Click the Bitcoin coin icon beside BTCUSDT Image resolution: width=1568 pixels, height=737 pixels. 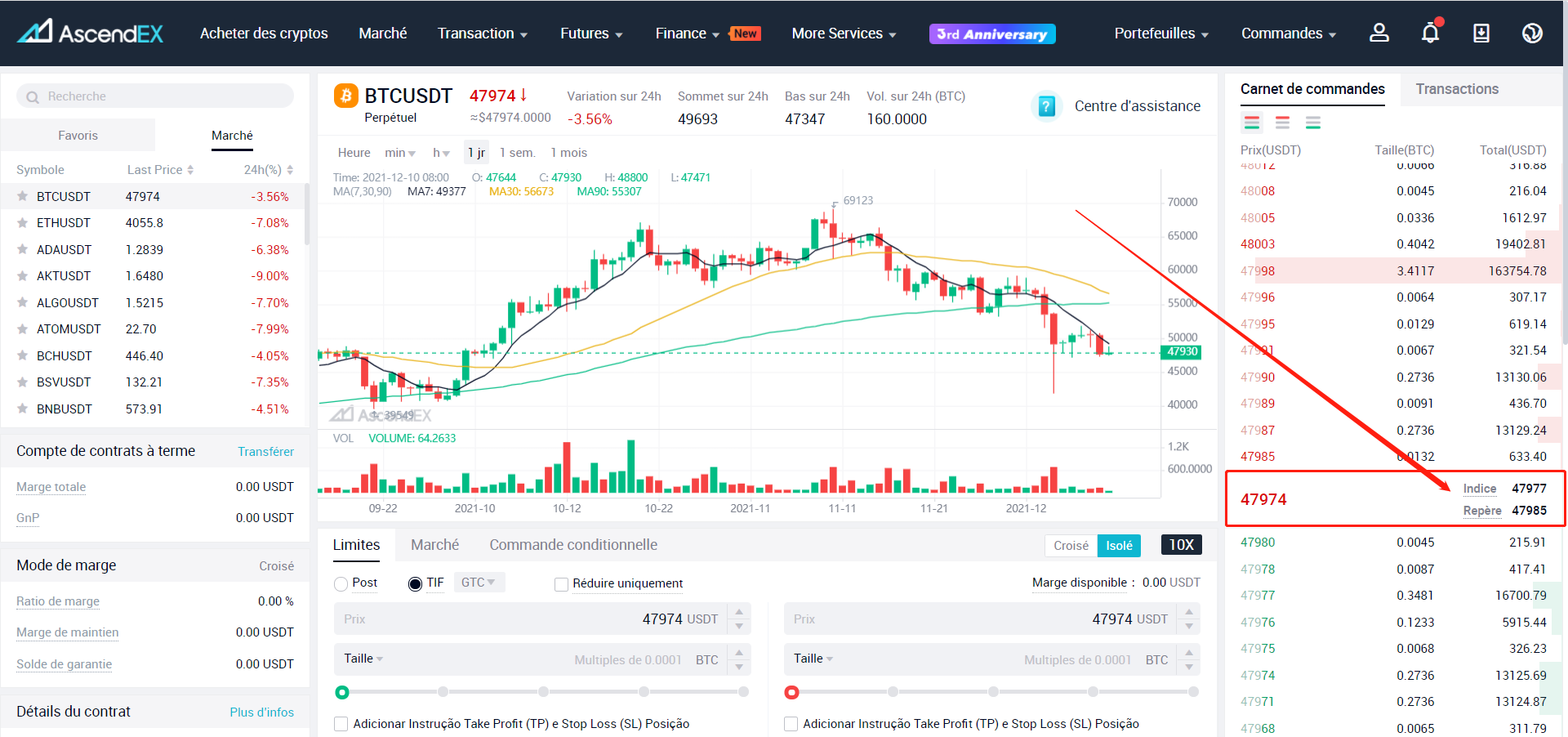(346, 96)
